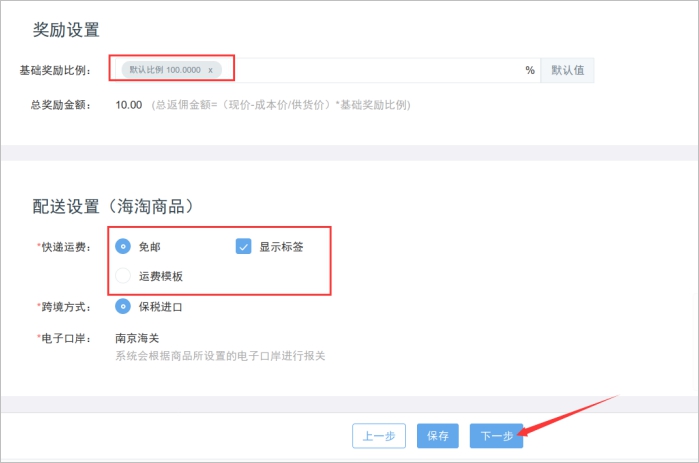Proceed with the 下一步 button
Screen dimensions: 699x463
(x=496, y=436)
